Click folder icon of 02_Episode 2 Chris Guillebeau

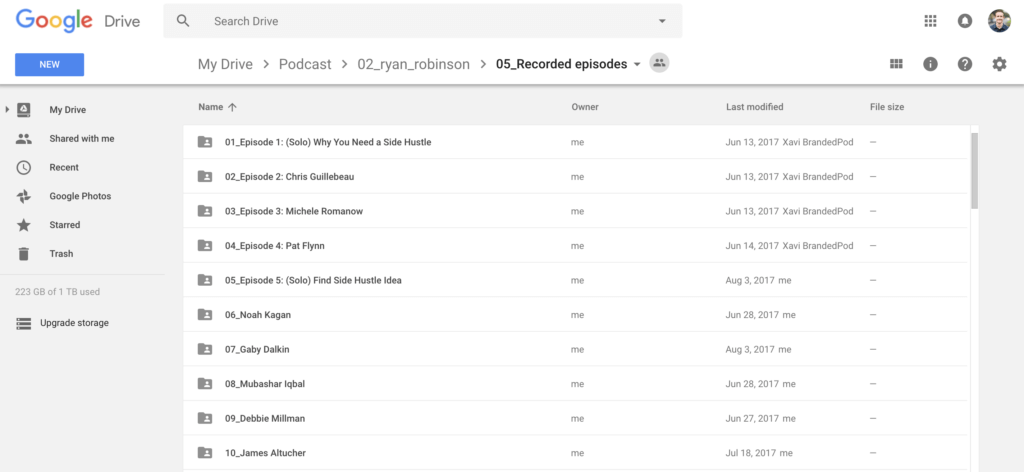click(205, 176)
